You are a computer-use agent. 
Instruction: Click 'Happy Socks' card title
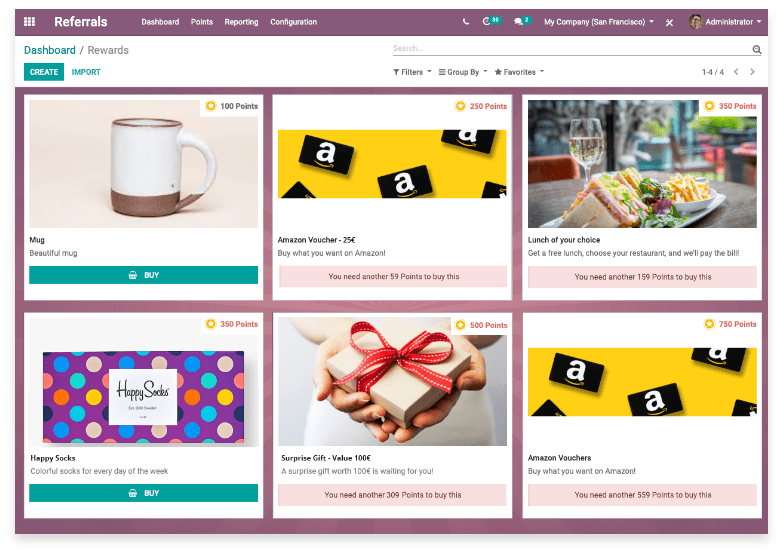53,458
